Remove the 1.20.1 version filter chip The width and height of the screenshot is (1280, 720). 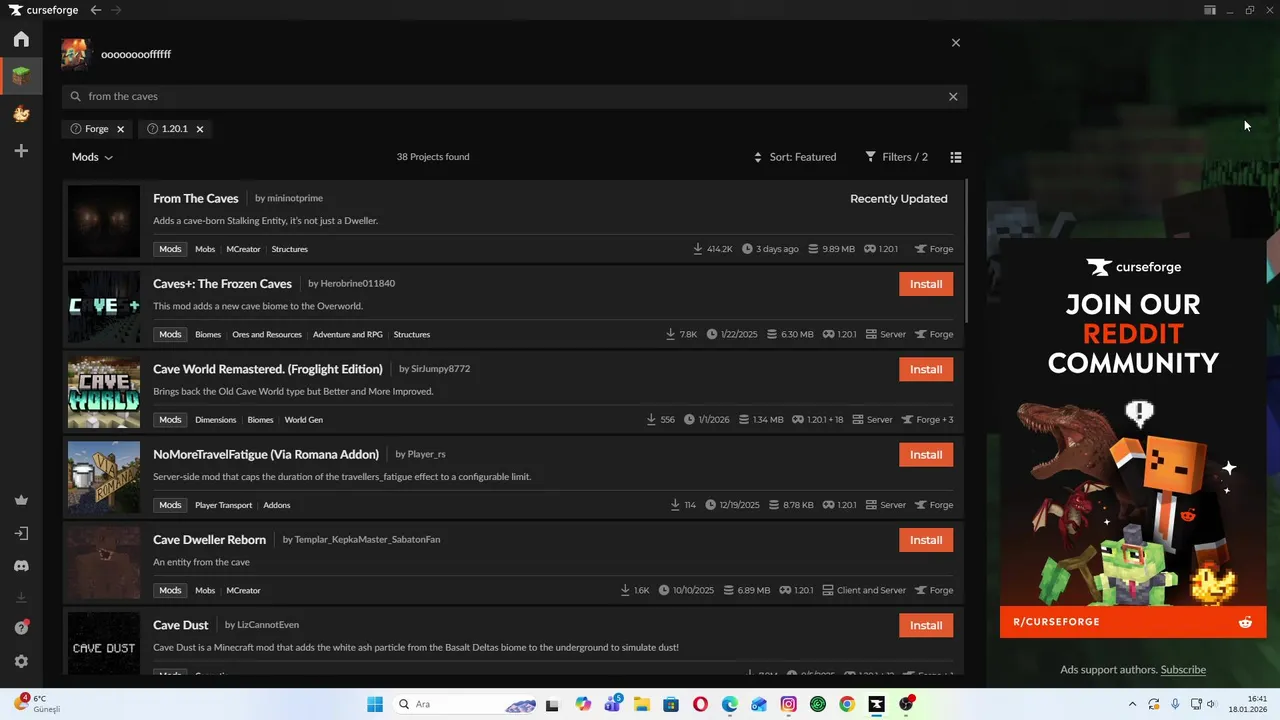(x=200, y=129)
